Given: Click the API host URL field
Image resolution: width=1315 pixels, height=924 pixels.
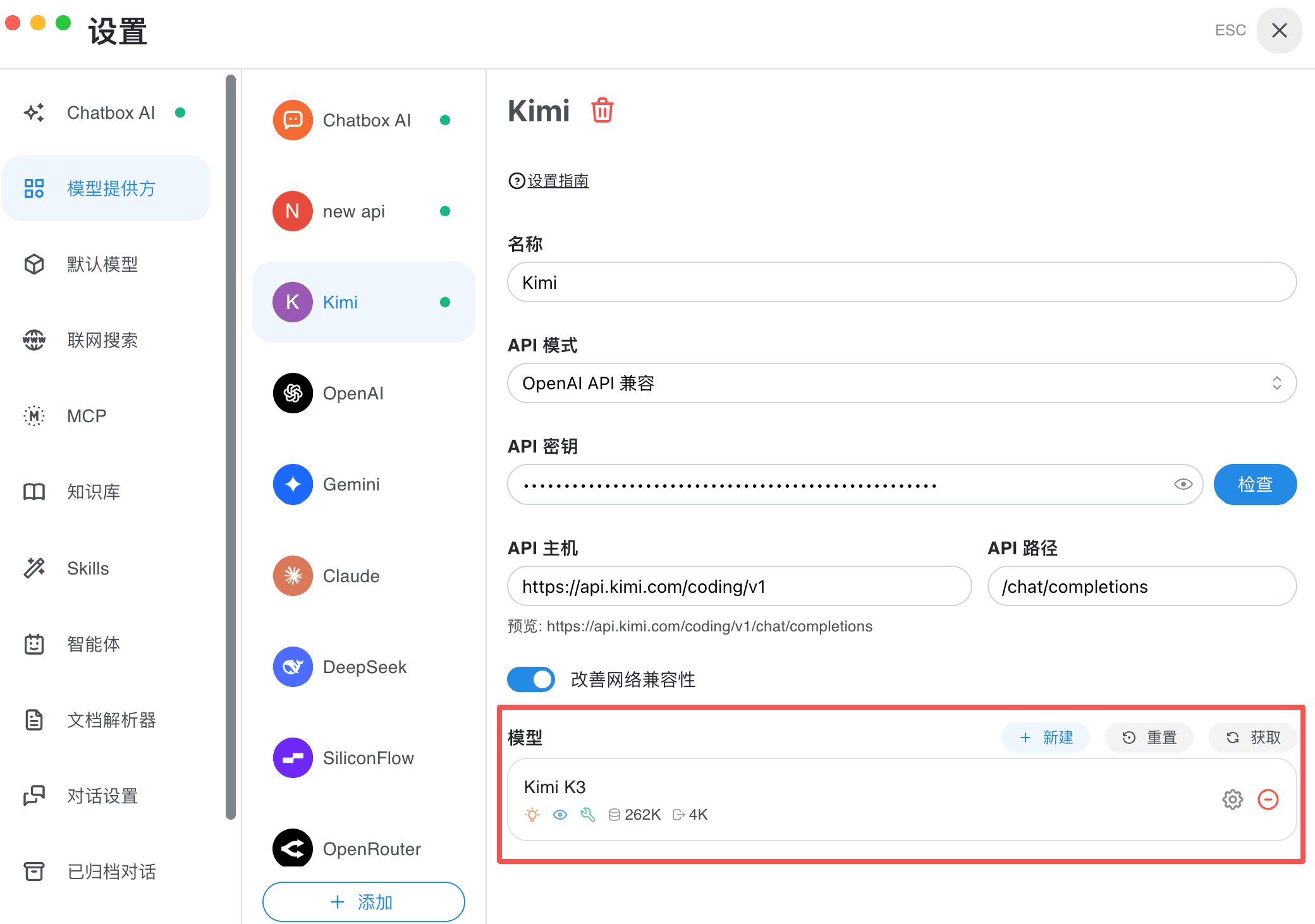Looking at the screenshot, I should click(x=739, y=586).
